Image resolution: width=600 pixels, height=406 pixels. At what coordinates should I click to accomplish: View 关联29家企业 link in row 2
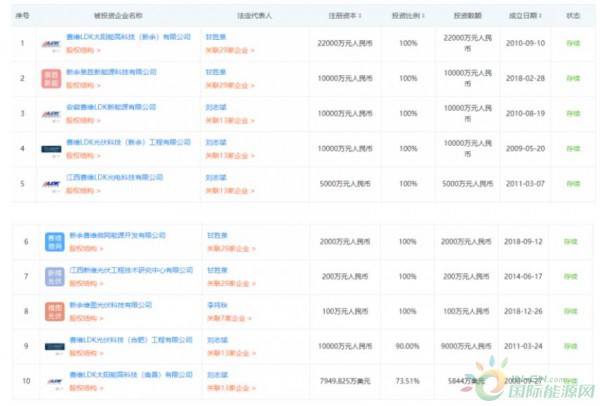230,85
